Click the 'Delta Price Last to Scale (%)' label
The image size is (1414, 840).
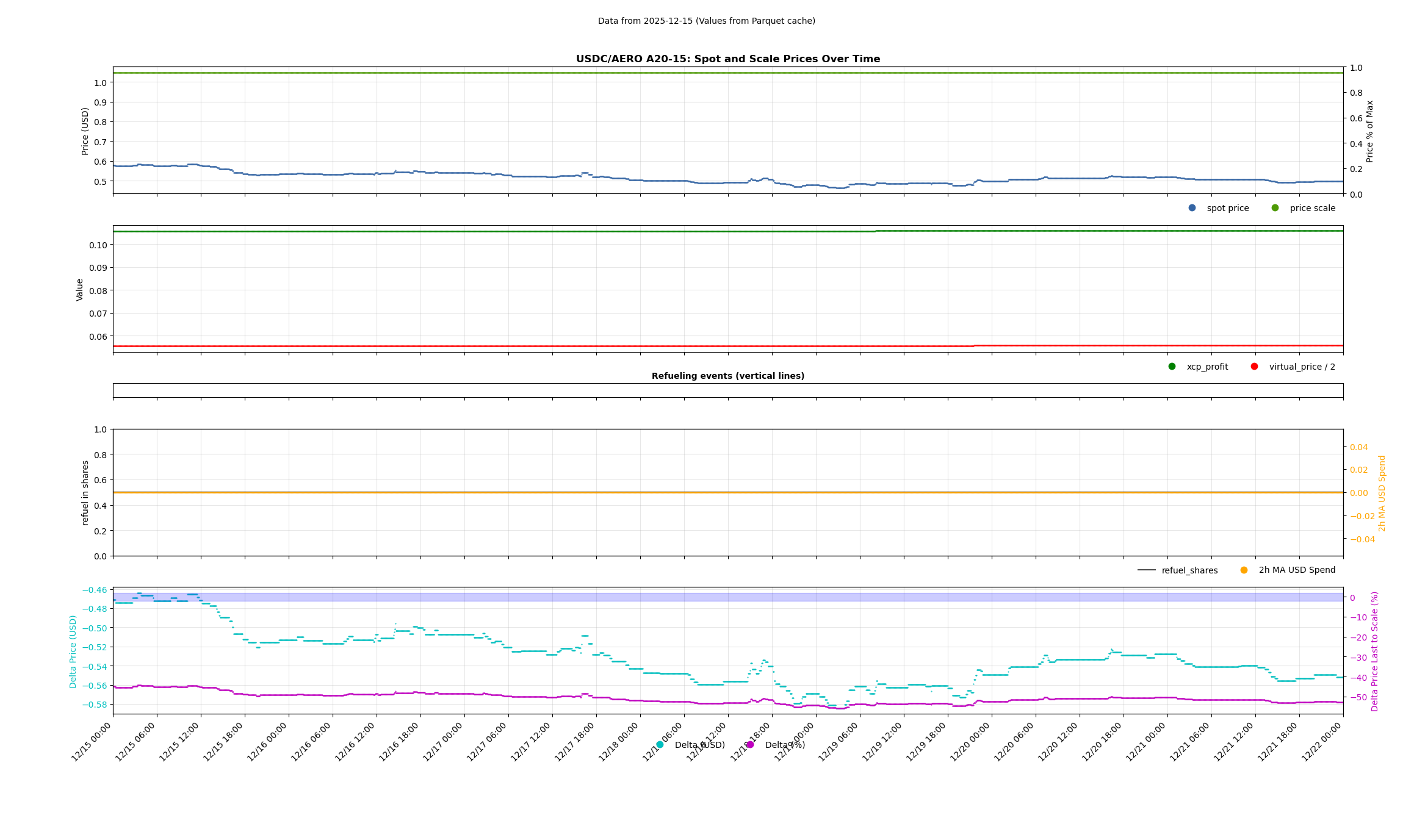pyautogui.click(x=1374, y=652)
